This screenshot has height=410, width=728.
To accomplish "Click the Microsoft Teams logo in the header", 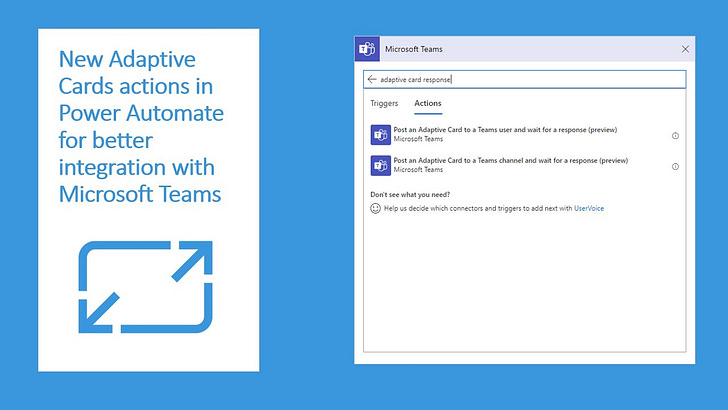I will [367, 49].
